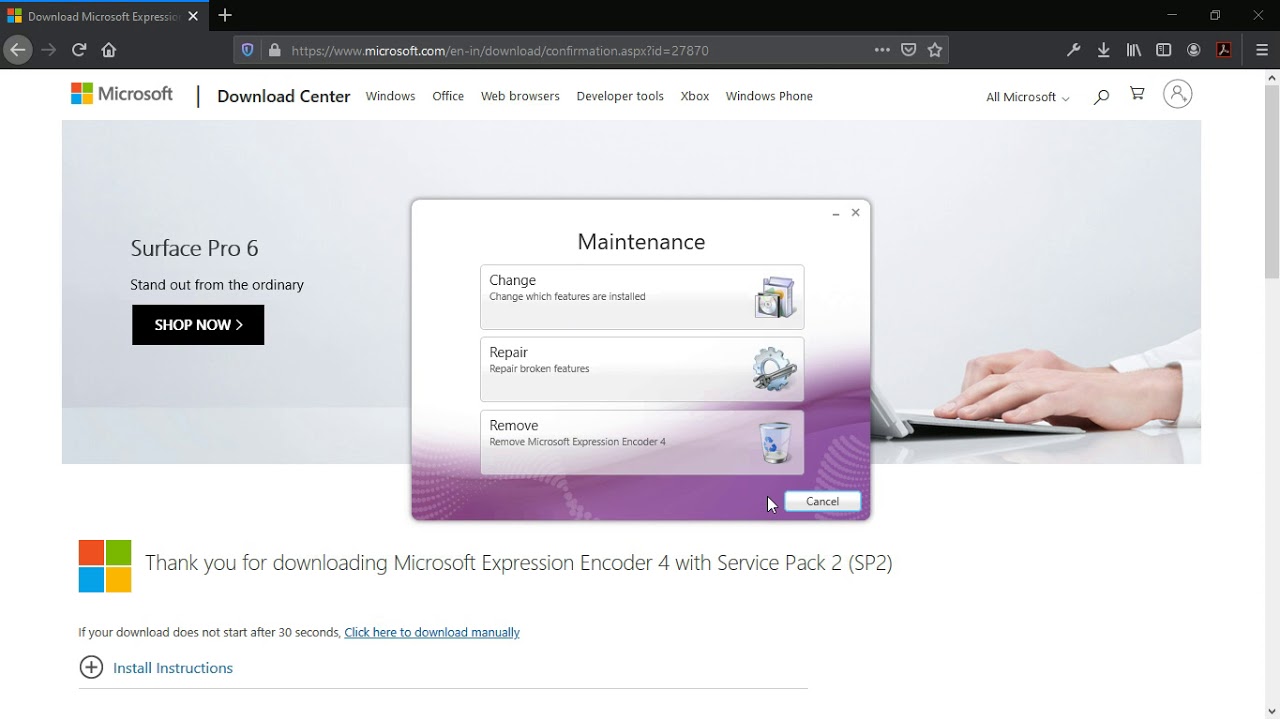Open tracking protection shield icon
The image size is (1280, 720).
[x=248, y=50]
